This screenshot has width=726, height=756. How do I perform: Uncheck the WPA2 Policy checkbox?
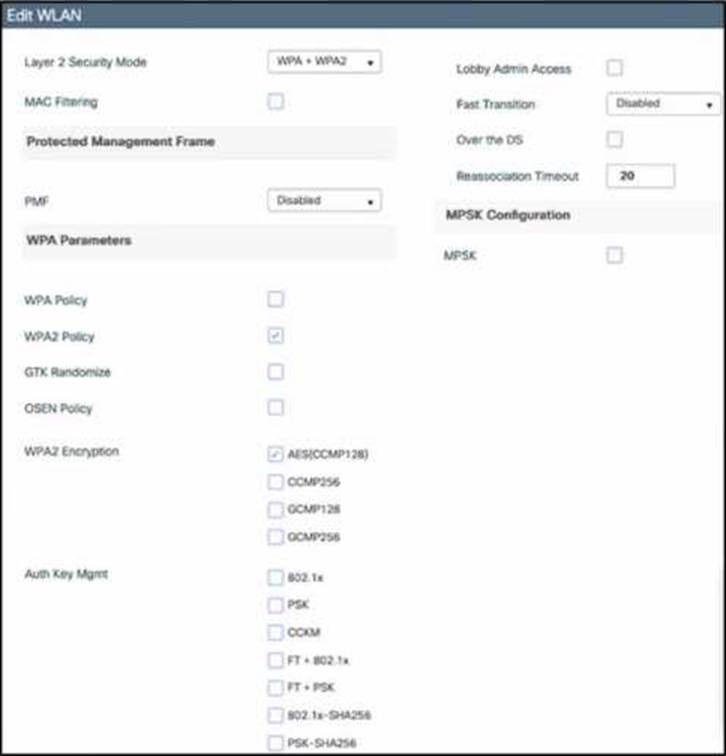276,336
